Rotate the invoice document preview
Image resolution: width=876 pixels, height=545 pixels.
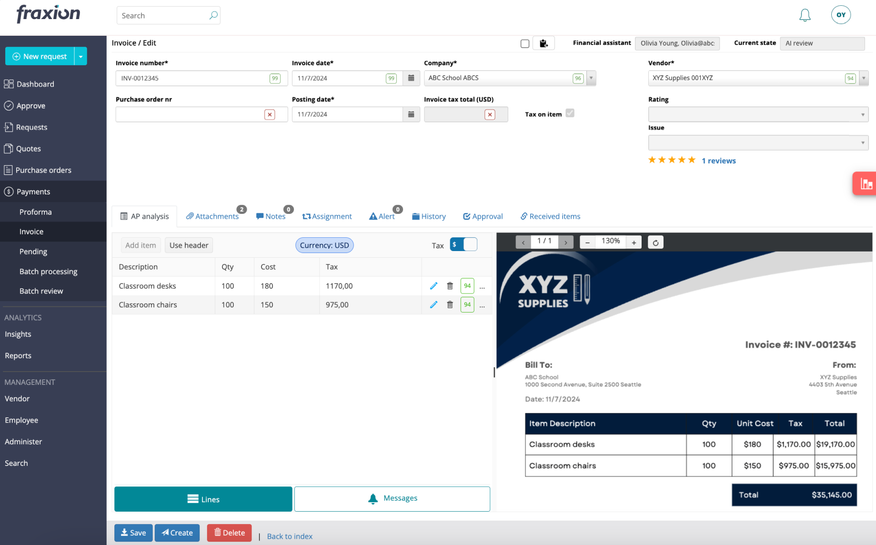(655, 242)
